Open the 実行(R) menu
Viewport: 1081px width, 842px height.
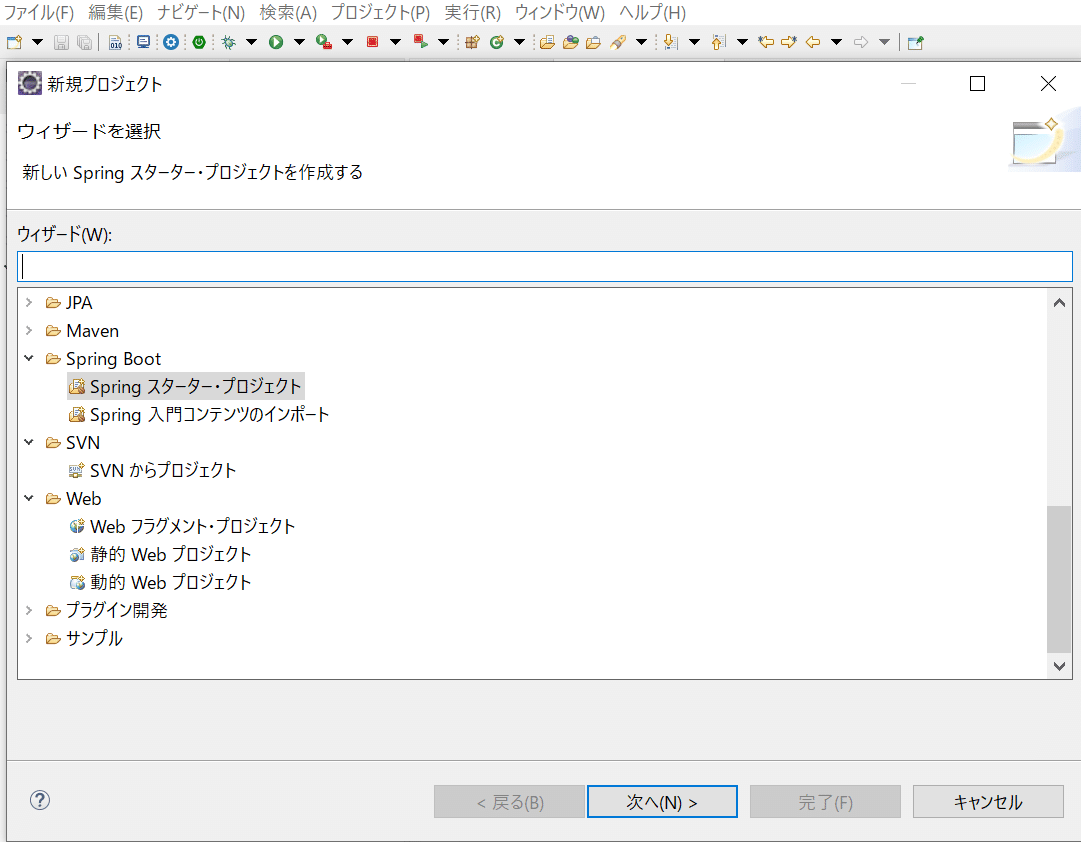pos(472,12)
